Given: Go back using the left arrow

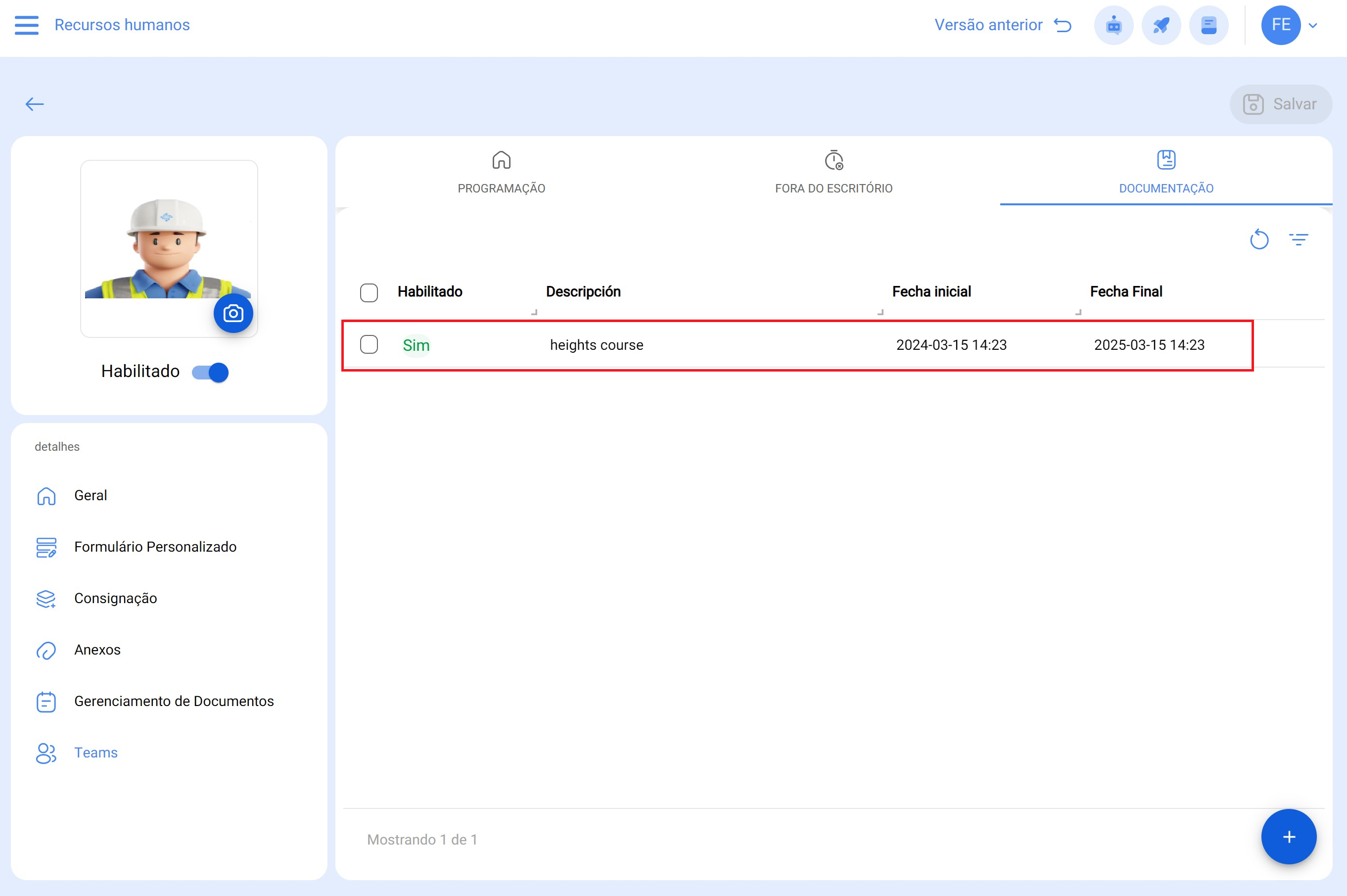Looking at the screenshot, I should (x=34, y=104).
